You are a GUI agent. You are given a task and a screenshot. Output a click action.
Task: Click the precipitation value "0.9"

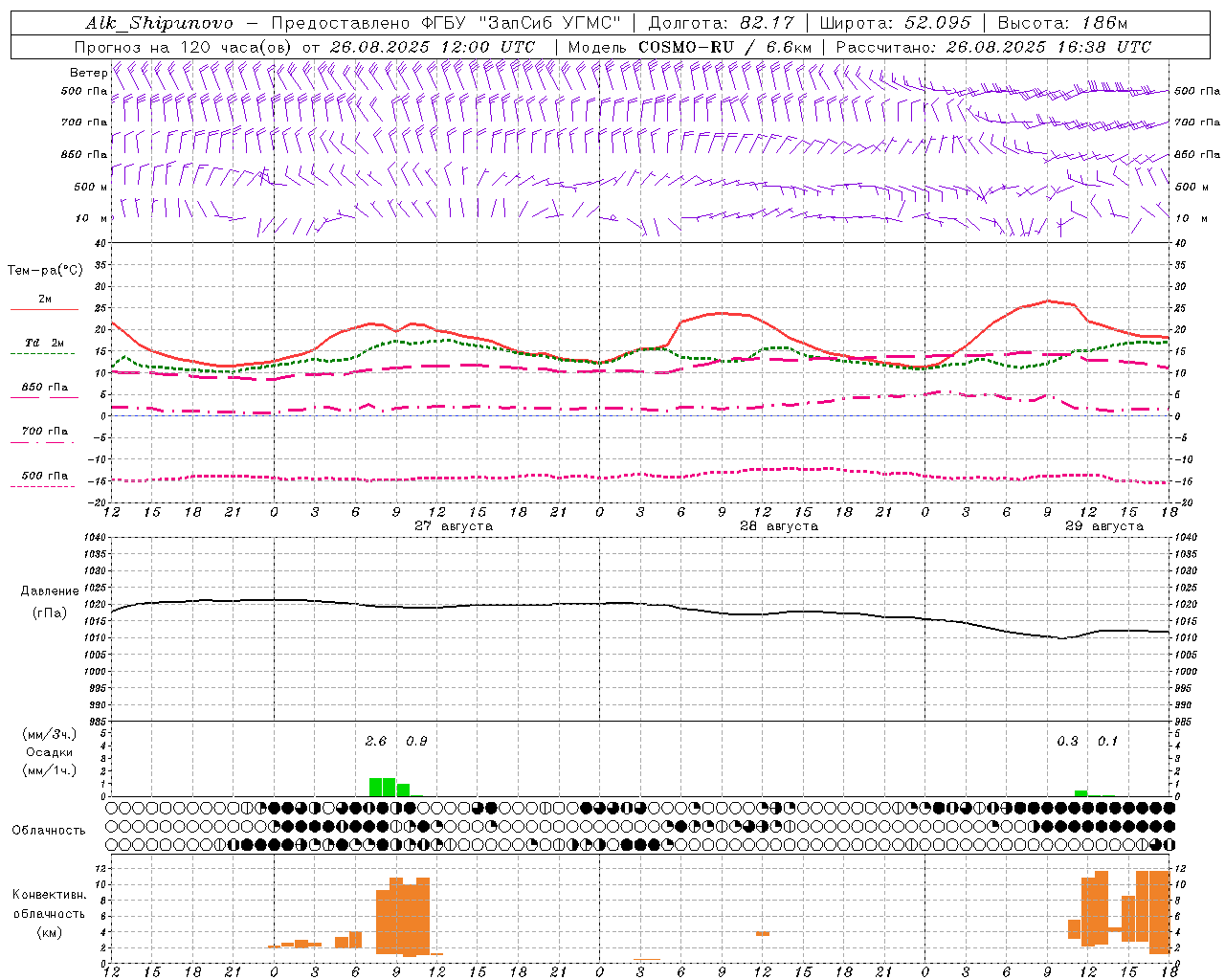416,742
